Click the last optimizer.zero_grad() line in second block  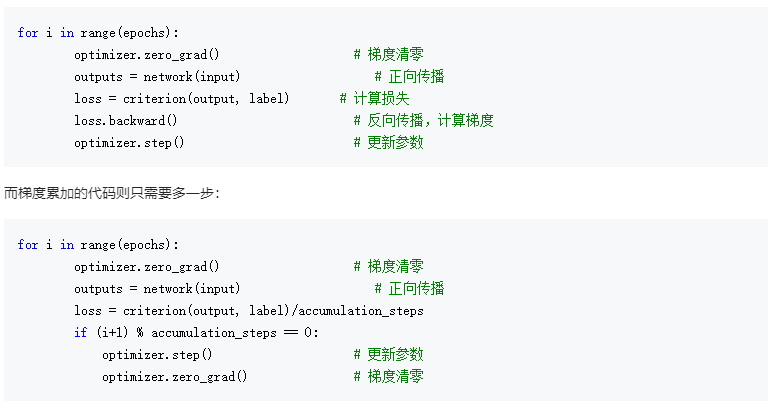pos(174,377)
